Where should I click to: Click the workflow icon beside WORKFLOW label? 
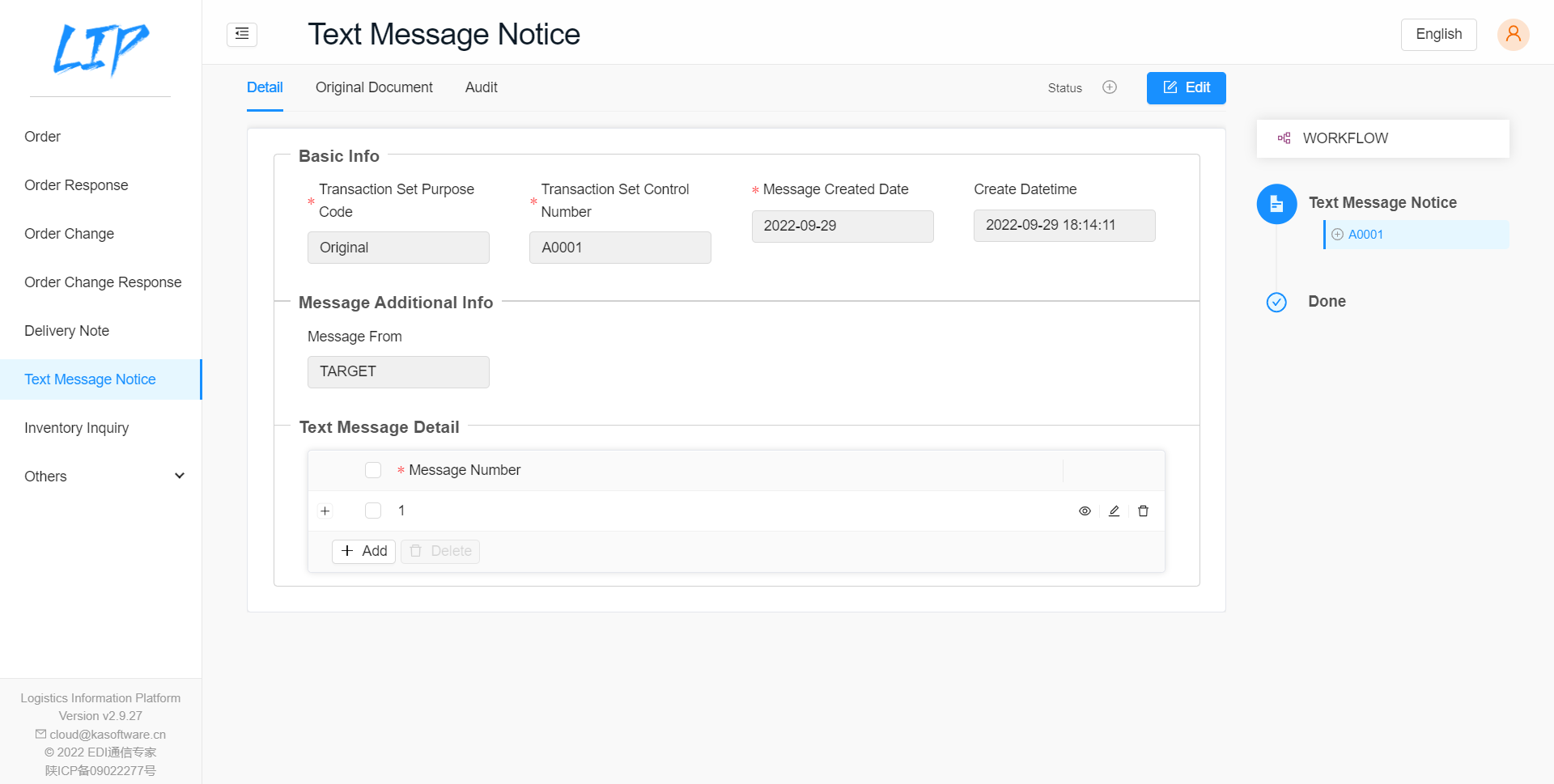[x=1284, y=138]
